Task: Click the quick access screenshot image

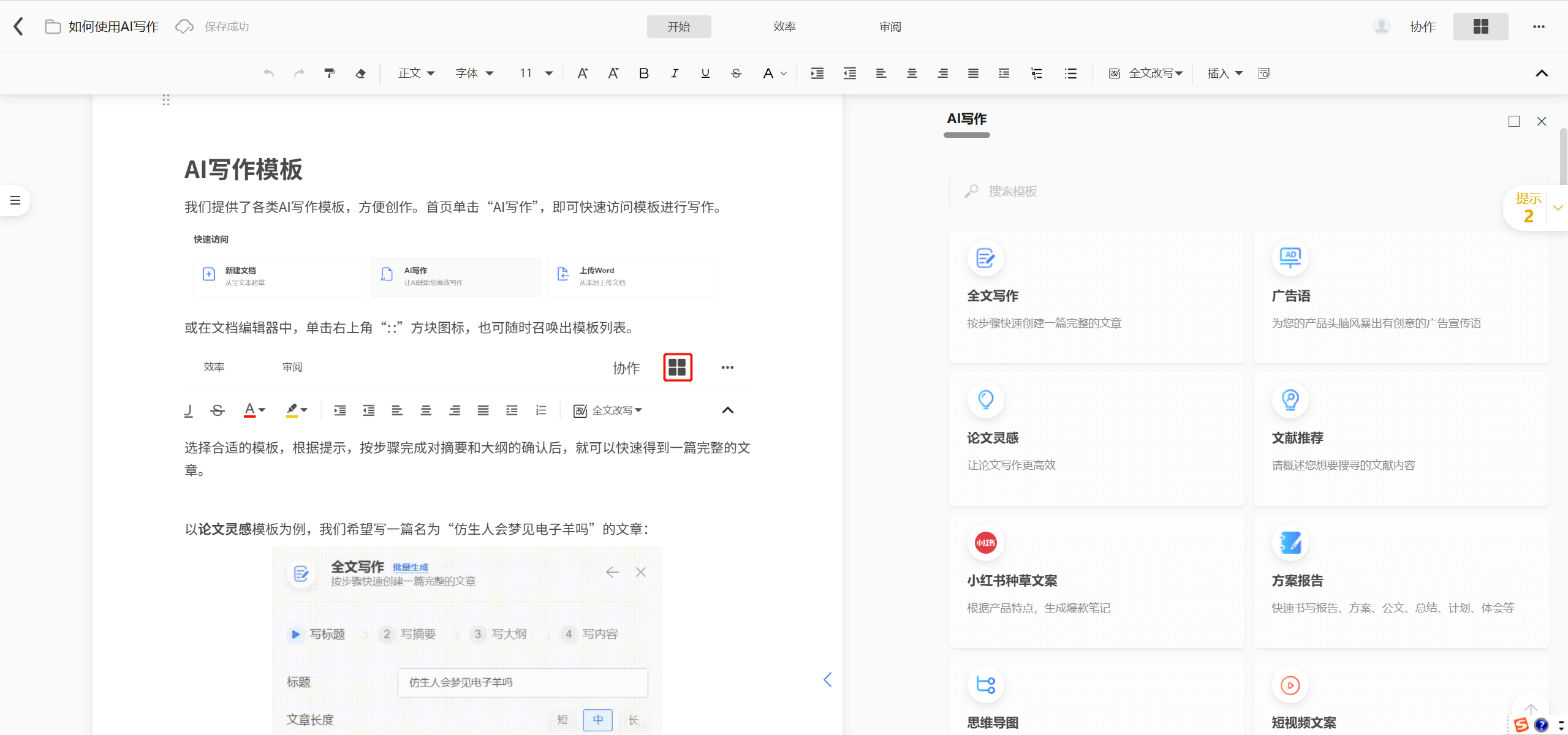Action: point(455,265)
